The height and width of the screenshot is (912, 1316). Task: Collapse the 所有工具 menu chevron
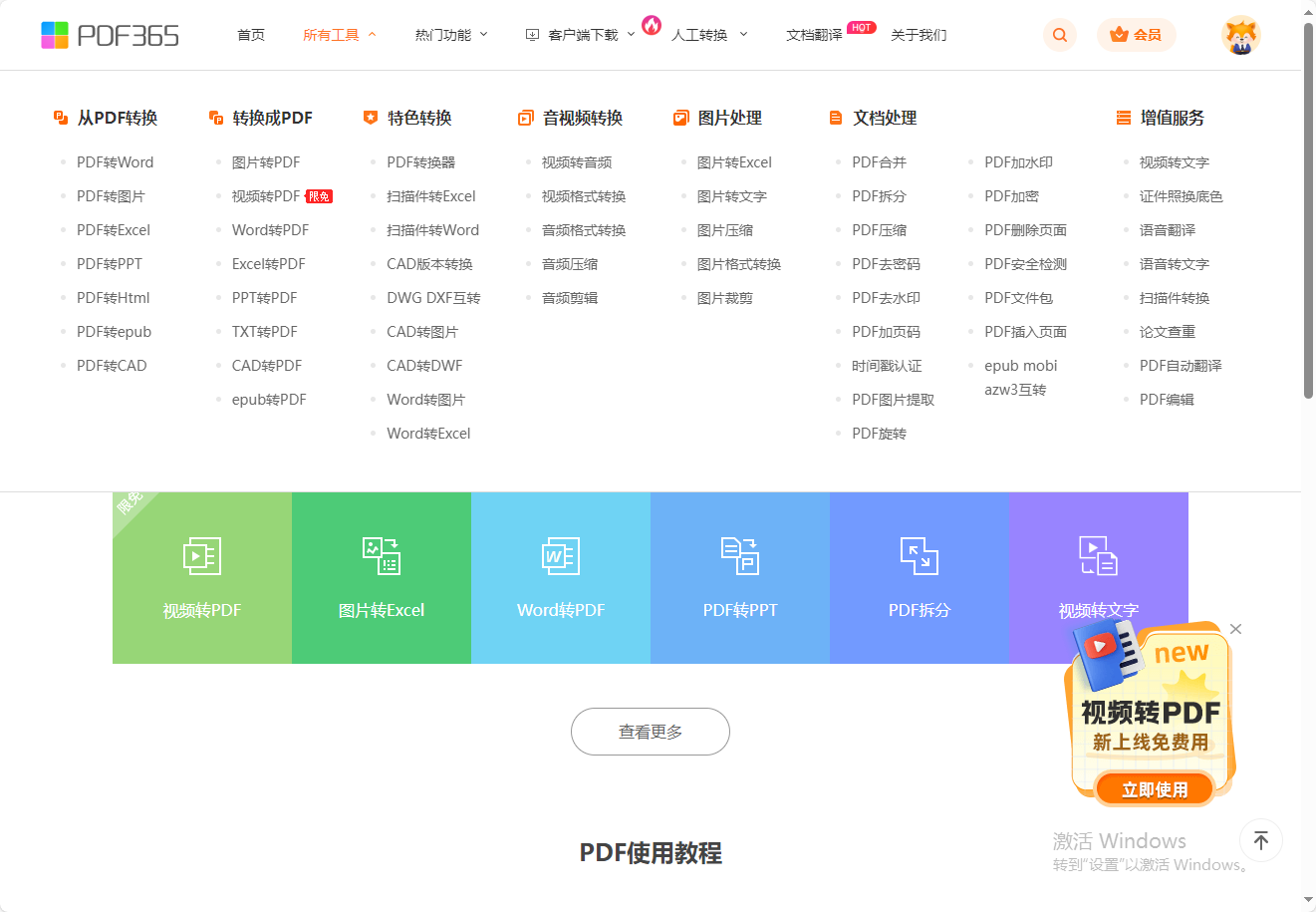point(372,35)
